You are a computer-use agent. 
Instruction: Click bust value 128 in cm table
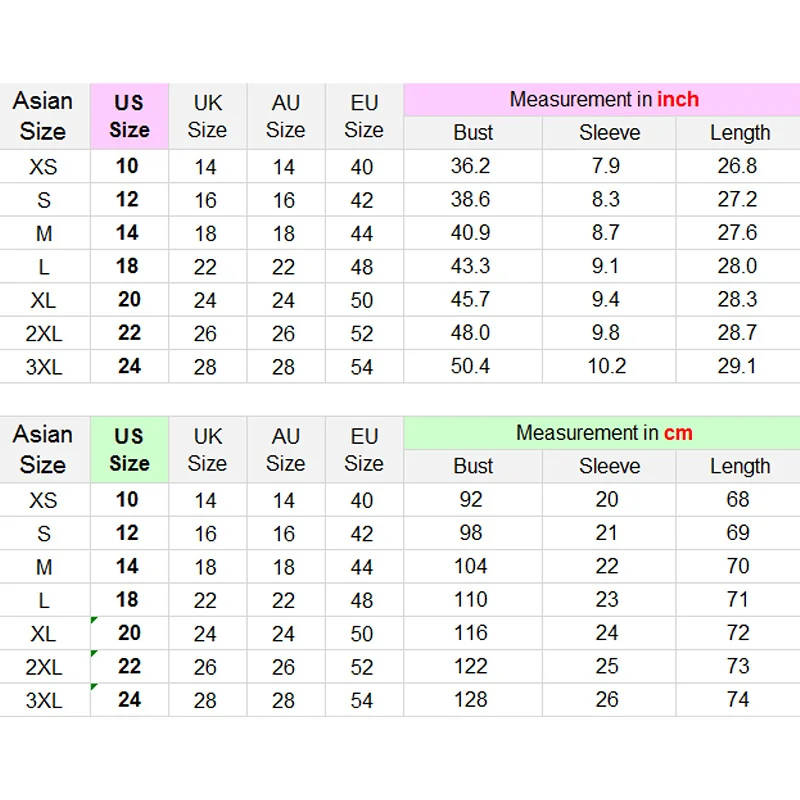pos(470,700)
